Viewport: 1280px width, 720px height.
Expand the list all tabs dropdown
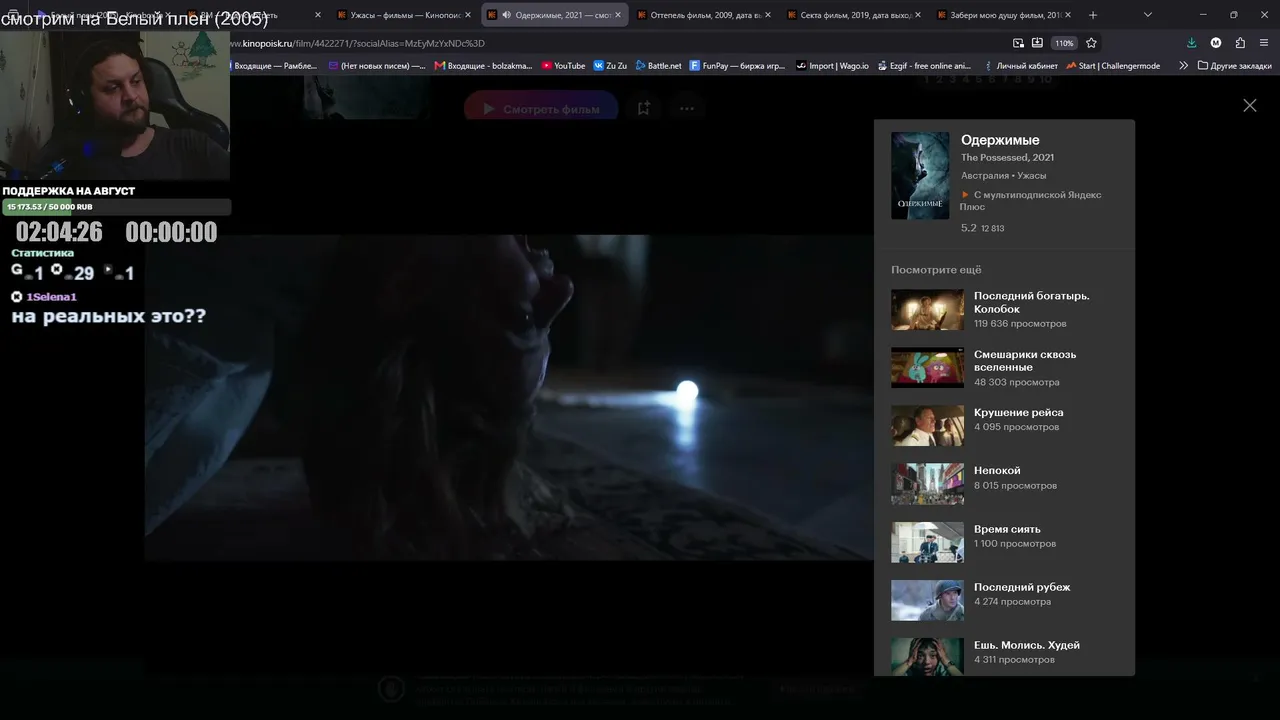1147,15
